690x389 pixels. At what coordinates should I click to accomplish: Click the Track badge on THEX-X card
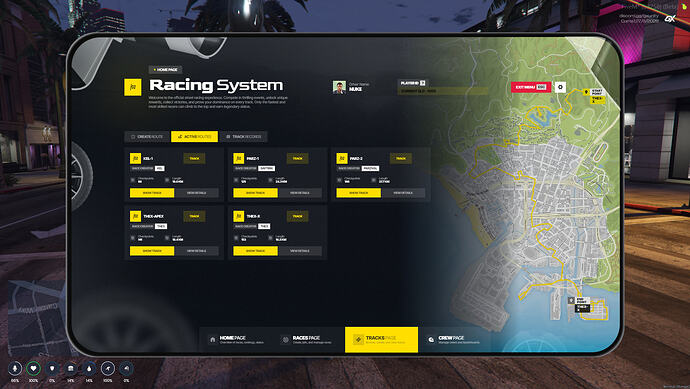pyautogui.click(x=297, y=216)
